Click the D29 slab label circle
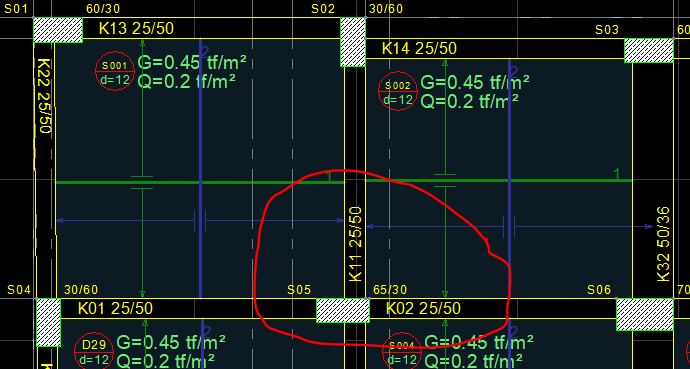 point(94,352)
